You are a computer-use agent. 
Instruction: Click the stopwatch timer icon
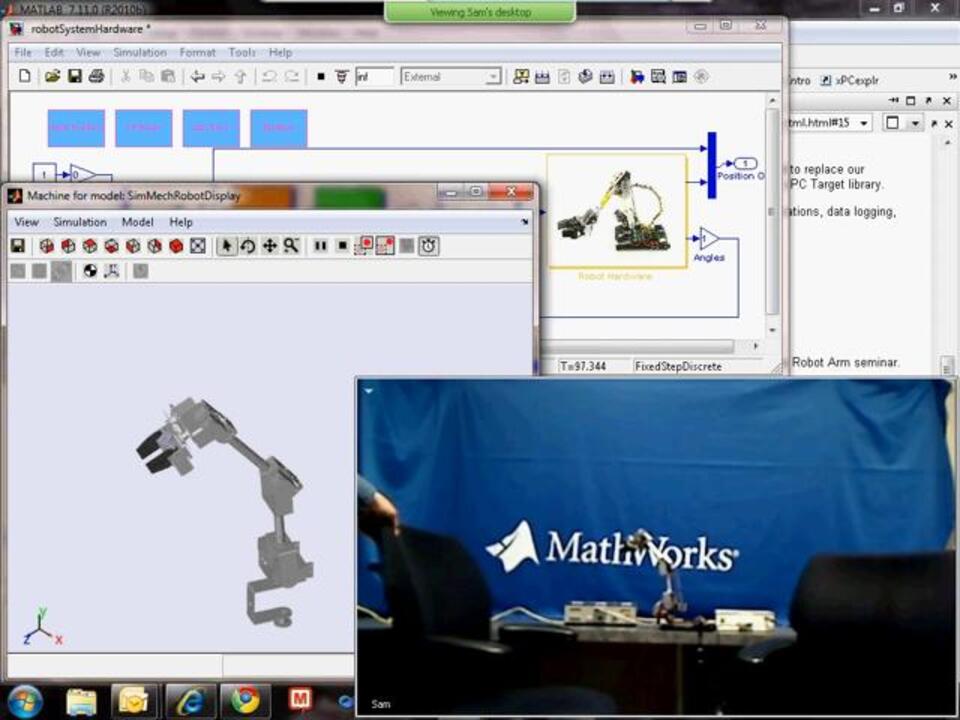[429, 246]
